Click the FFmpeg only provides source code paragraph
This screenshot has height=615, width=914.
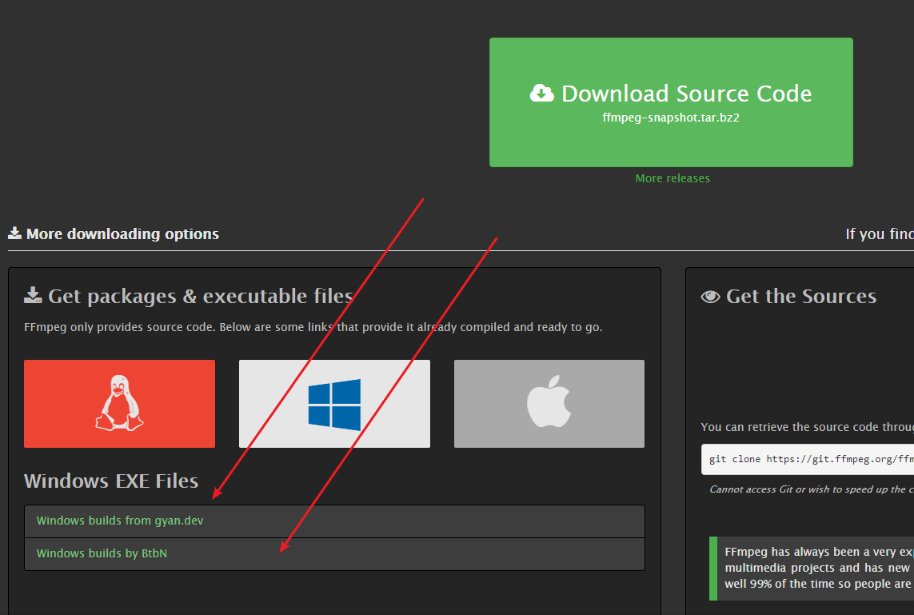[313, 327]
